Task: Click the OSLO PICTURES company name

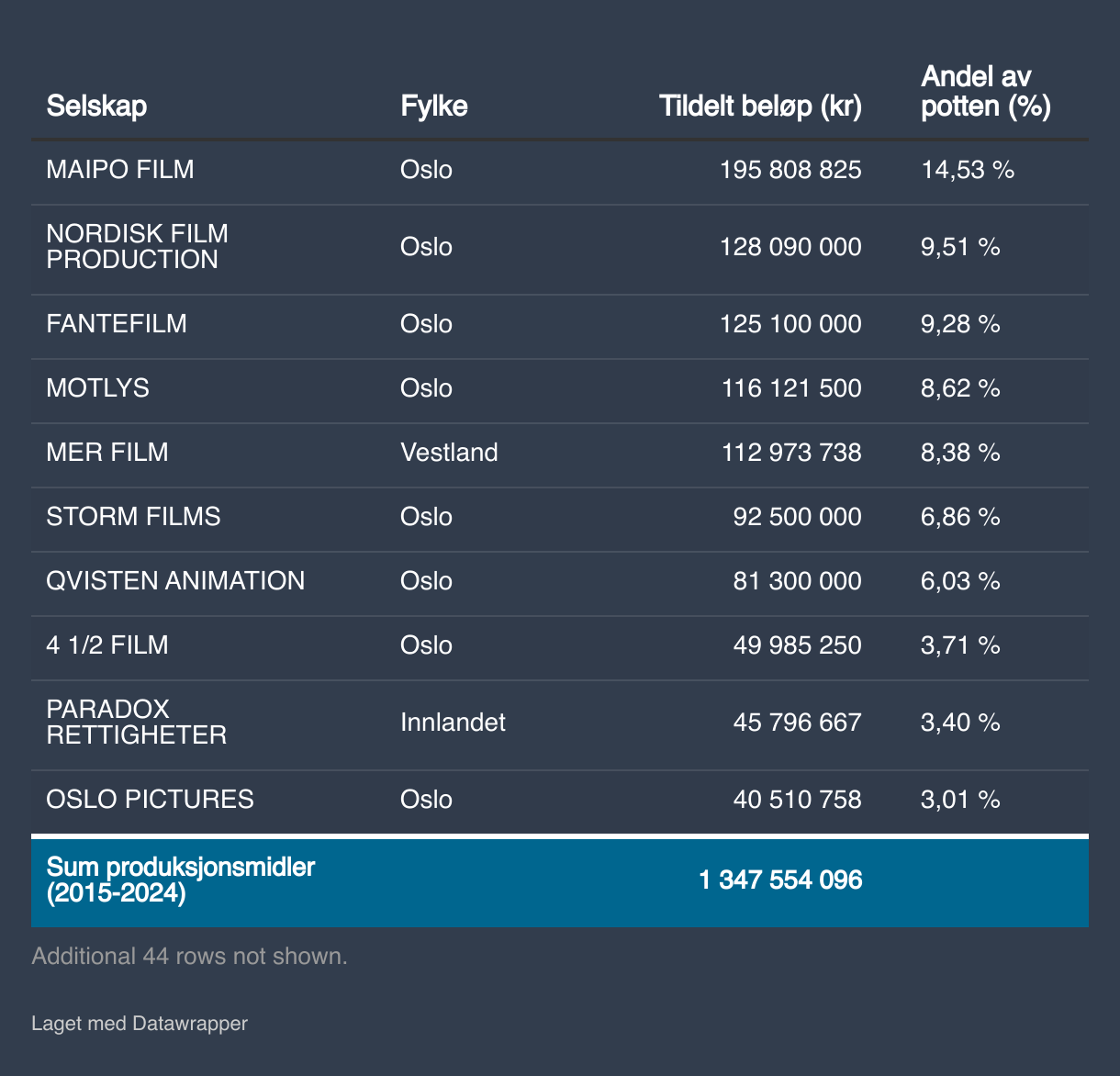Action: (150, 800)
